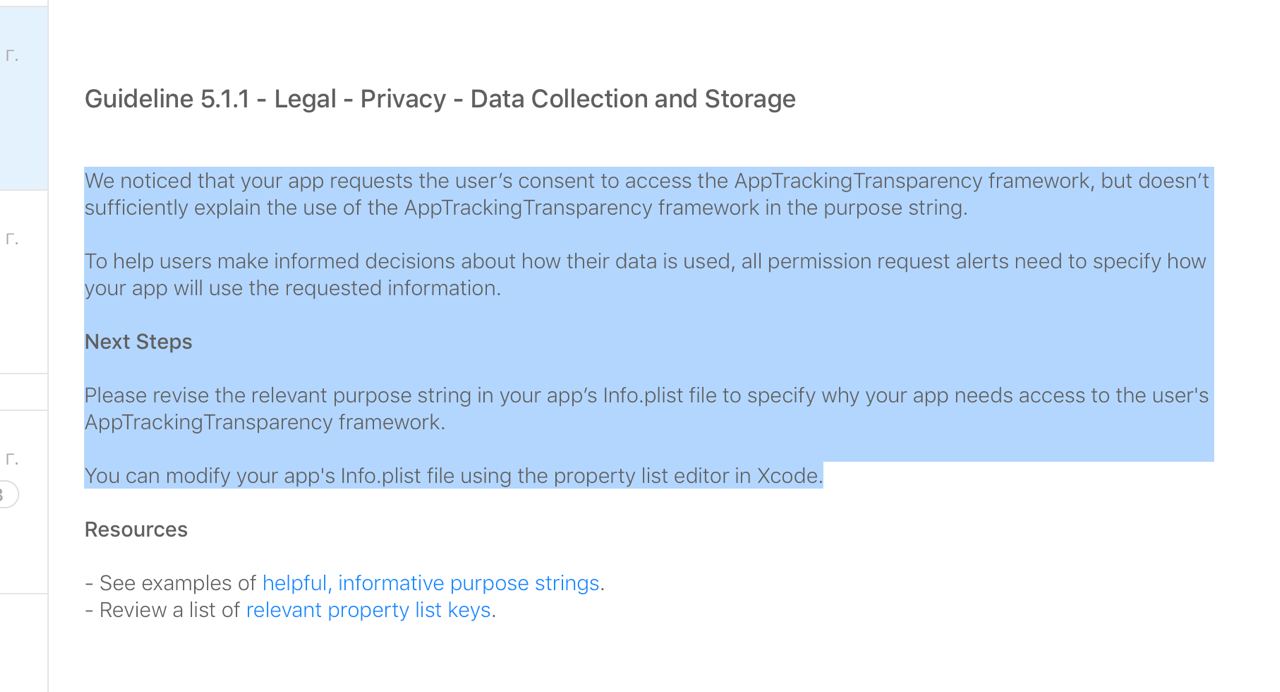Click "your app will use the requested information" line
Image resolution: width=1280 pixels, height=692 pixels.
point(292,289)
